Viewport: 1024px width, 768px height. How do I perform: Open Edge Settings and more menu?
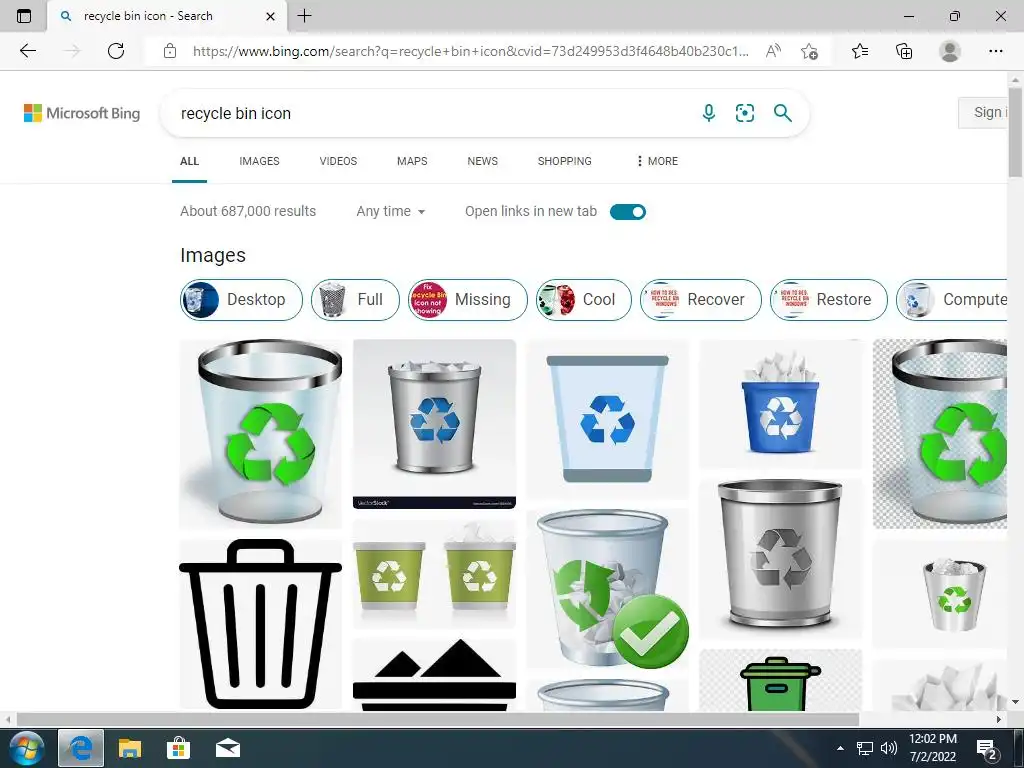click(995, 51)
